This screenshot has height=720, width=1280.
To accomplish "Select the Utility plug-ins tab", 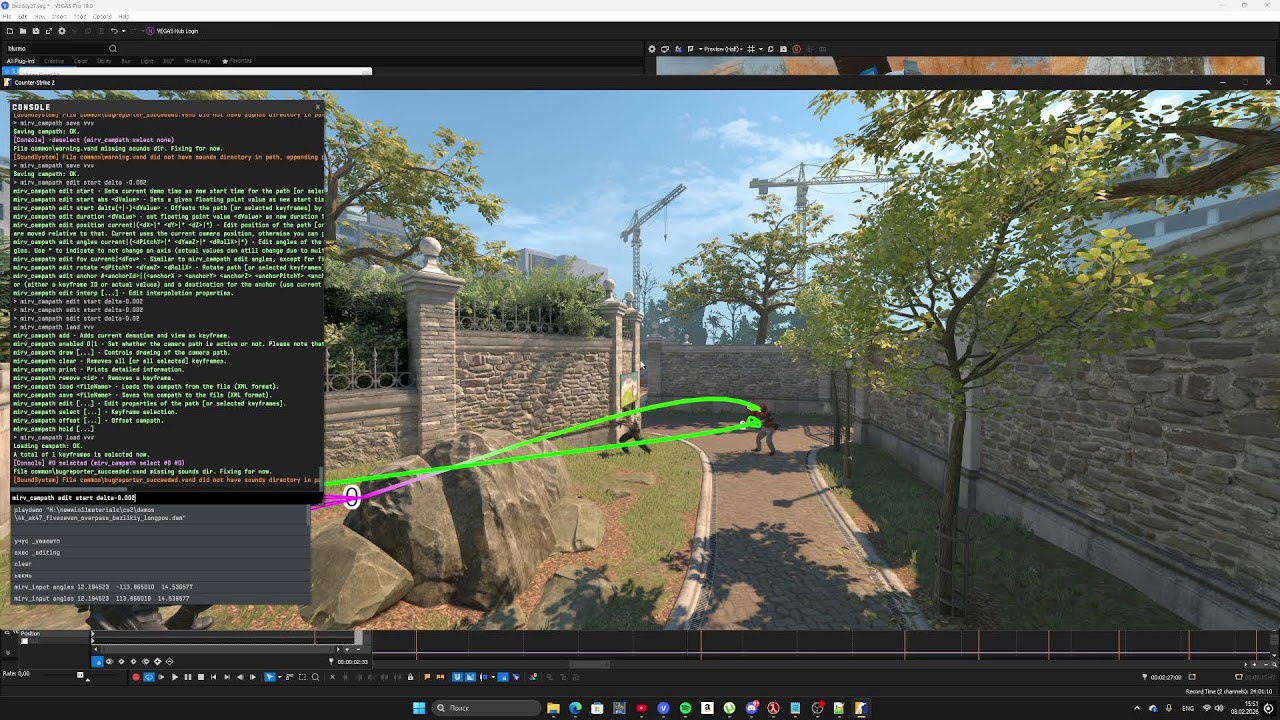I will coord(104,61).
